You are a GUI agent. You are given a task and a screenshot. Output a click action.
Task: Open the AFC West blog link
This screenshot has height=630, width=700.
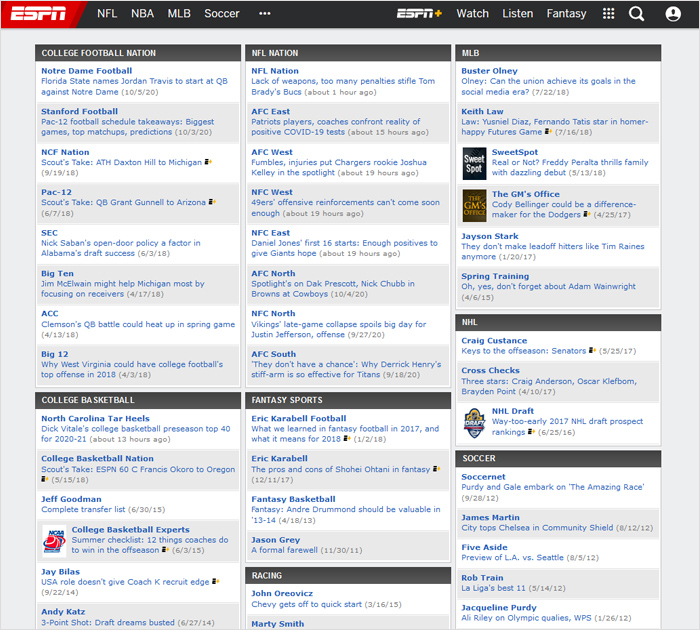click(272, 152)
